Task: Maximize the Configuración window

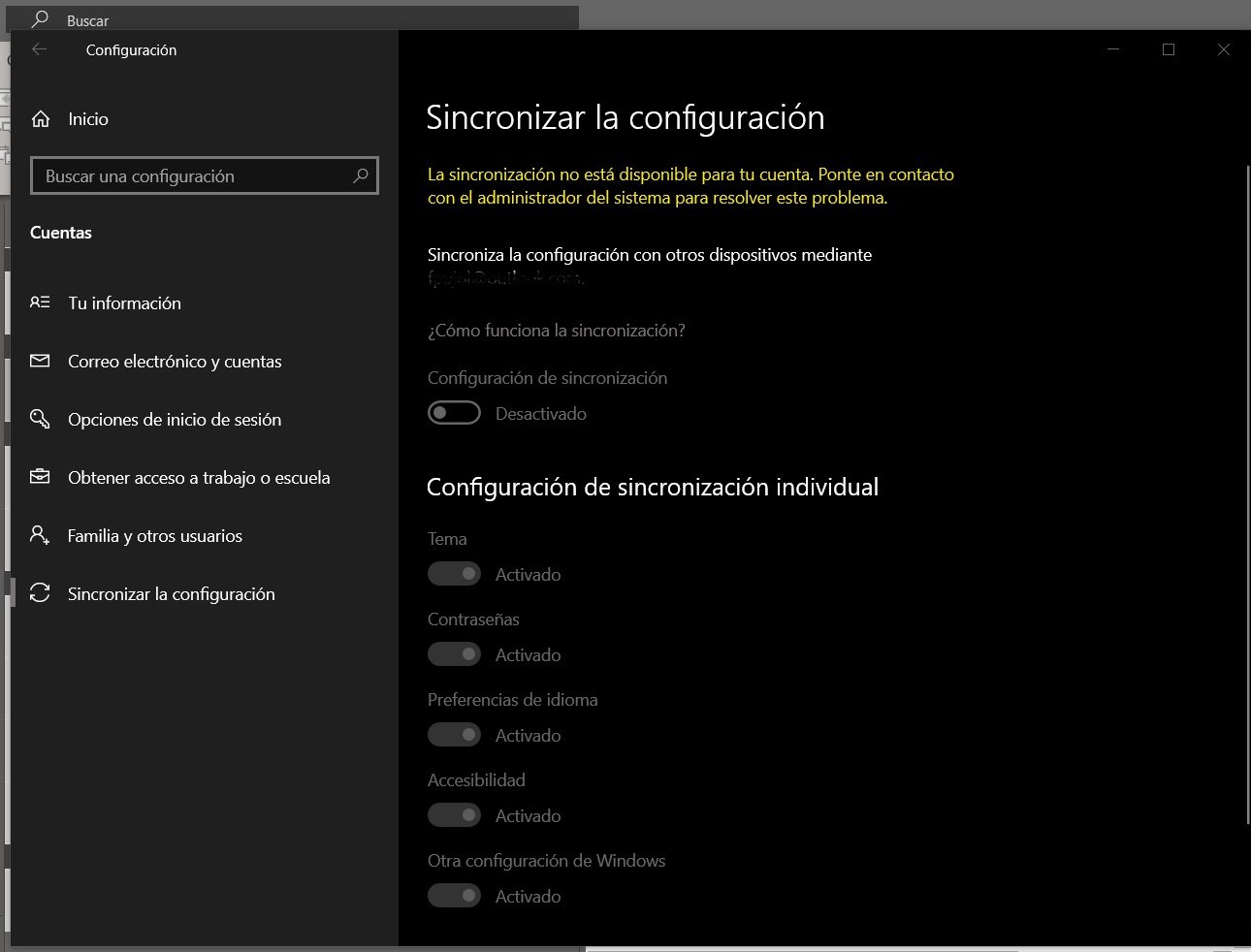Action: click(1169, 49)
